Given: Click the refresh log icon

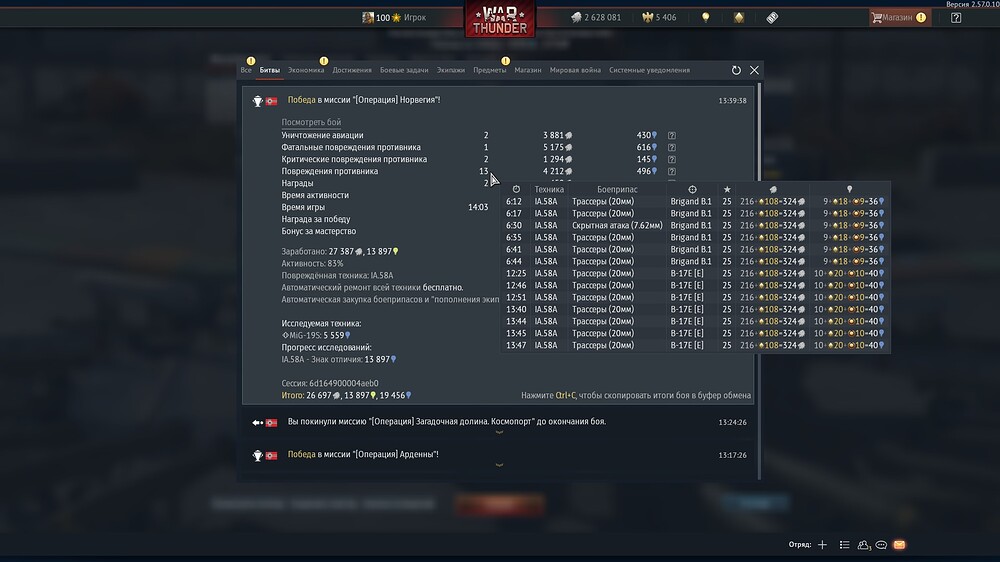Looking at the screenshot, I should tap(736, 70).
